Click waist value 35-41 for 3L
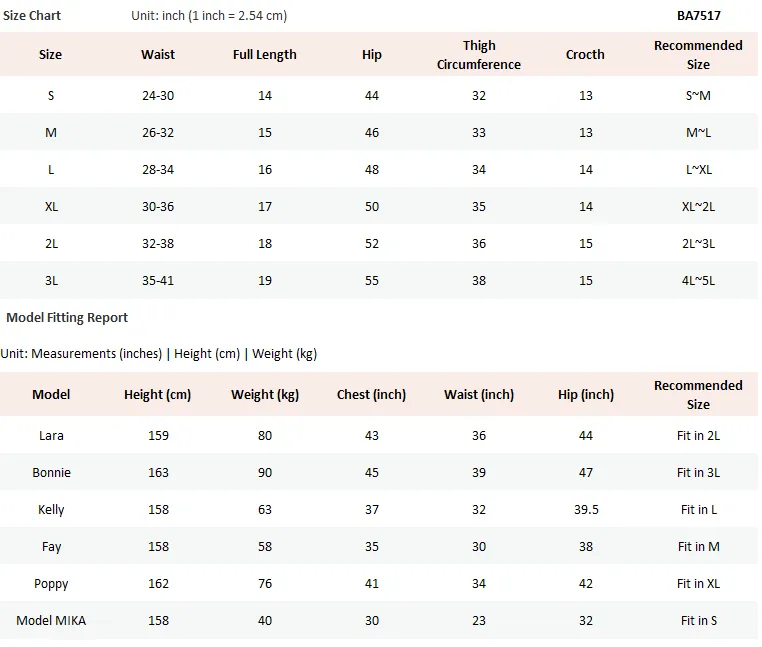 tap(158, 280)
